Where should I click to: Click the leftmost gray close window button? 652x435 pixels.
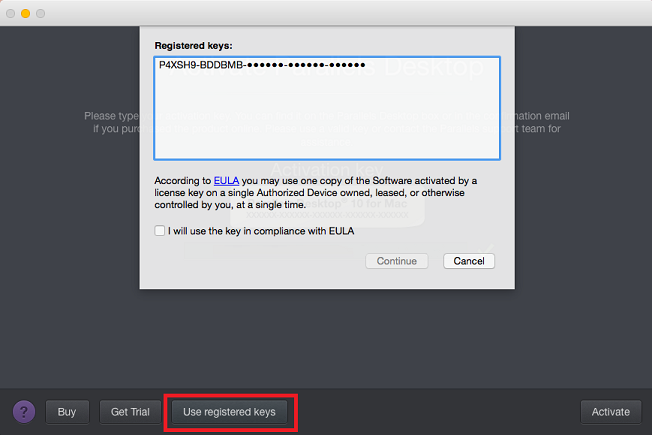point(10,13)
